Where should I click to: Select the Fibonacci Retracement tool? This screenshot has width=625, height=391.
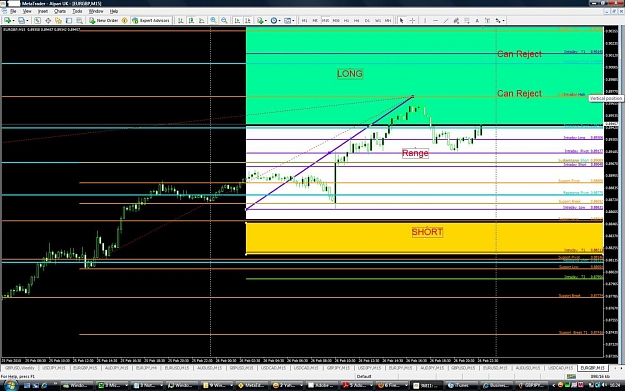point(466,20)
